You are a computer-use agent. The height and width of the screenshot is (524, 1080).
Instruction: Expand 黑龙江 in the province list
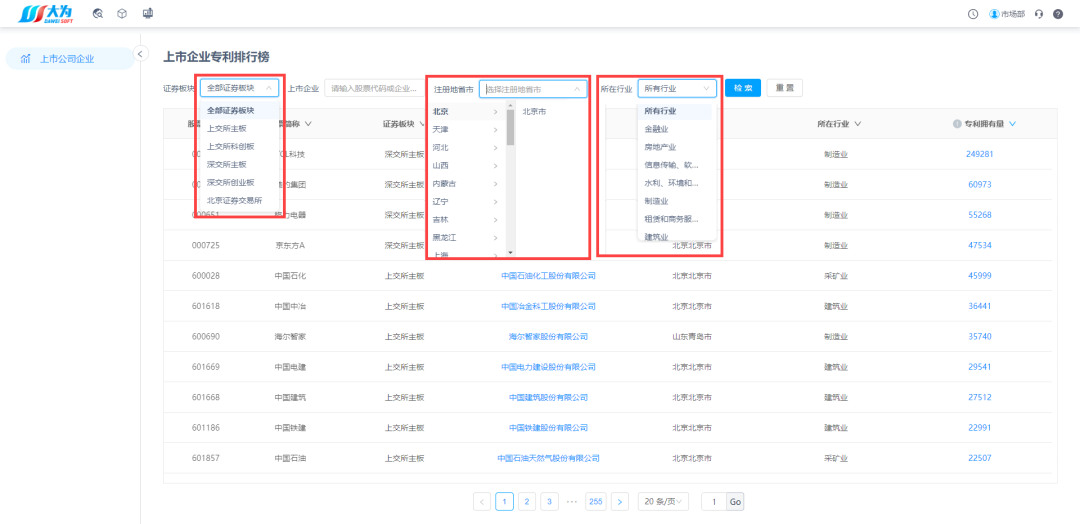coord(466,238)
